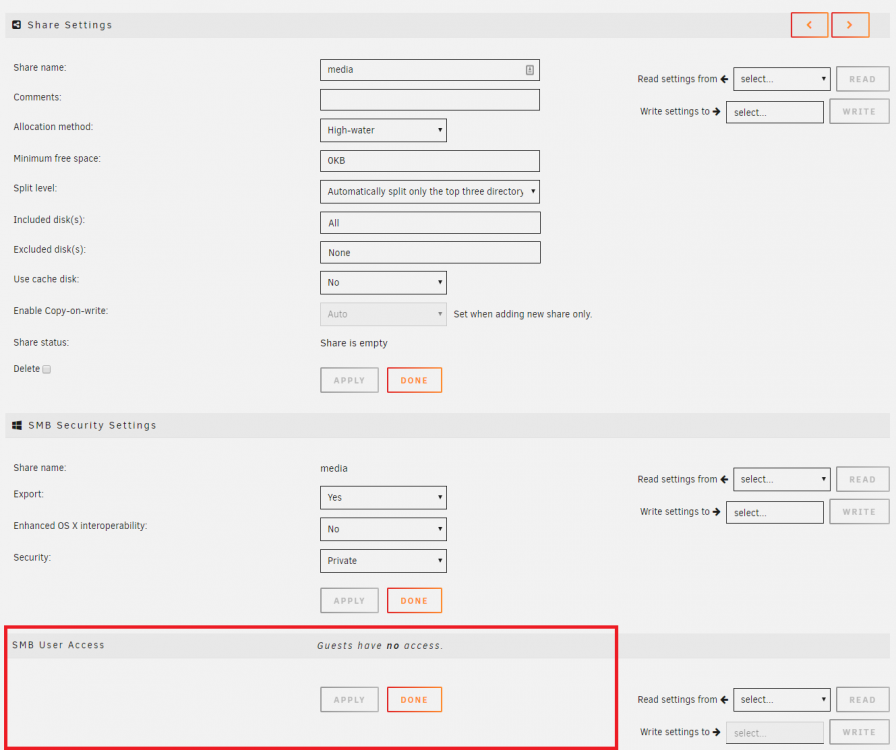Image resolution: width=896 pixels, height=750 pixels.
Task: Click the 'Share is empty' status text
Action: (x=354, y=343)
